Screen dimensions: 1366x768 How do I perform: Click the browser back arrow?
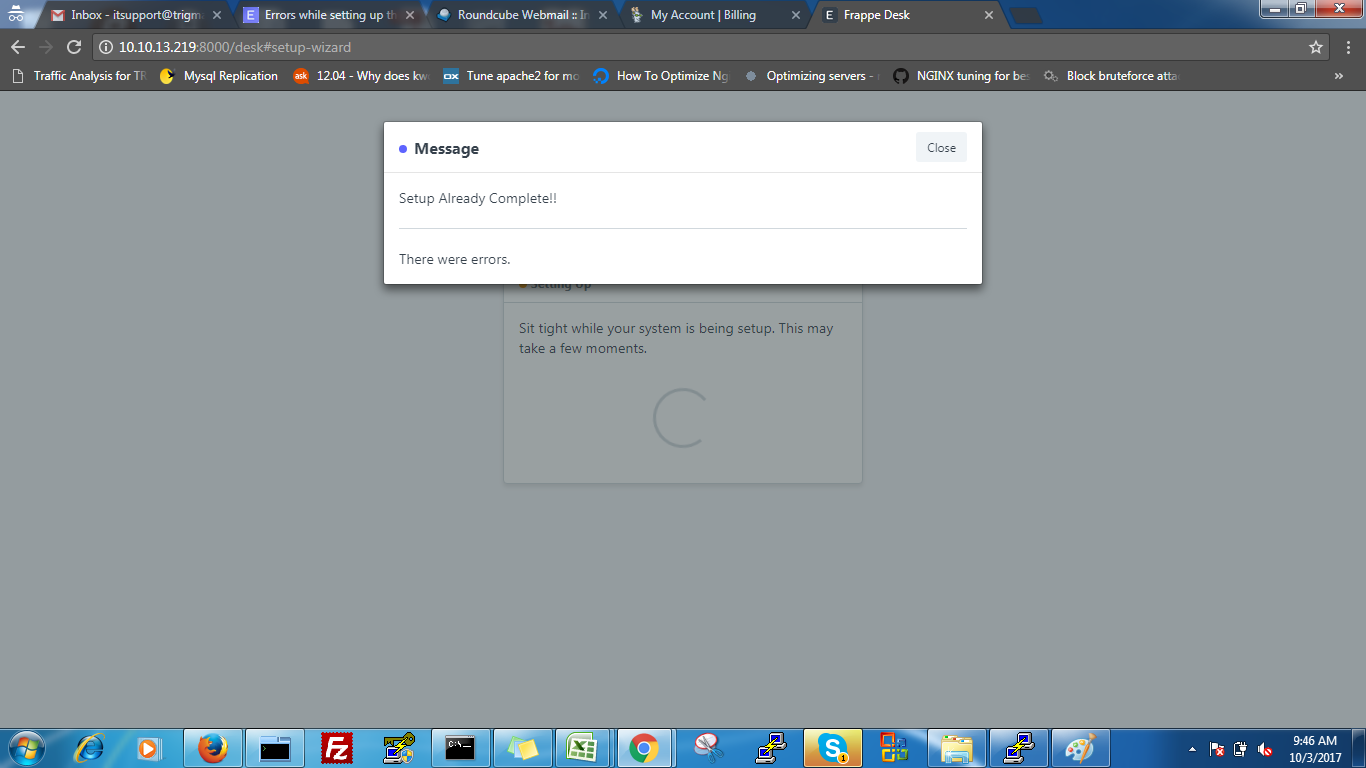pos(18,47)
